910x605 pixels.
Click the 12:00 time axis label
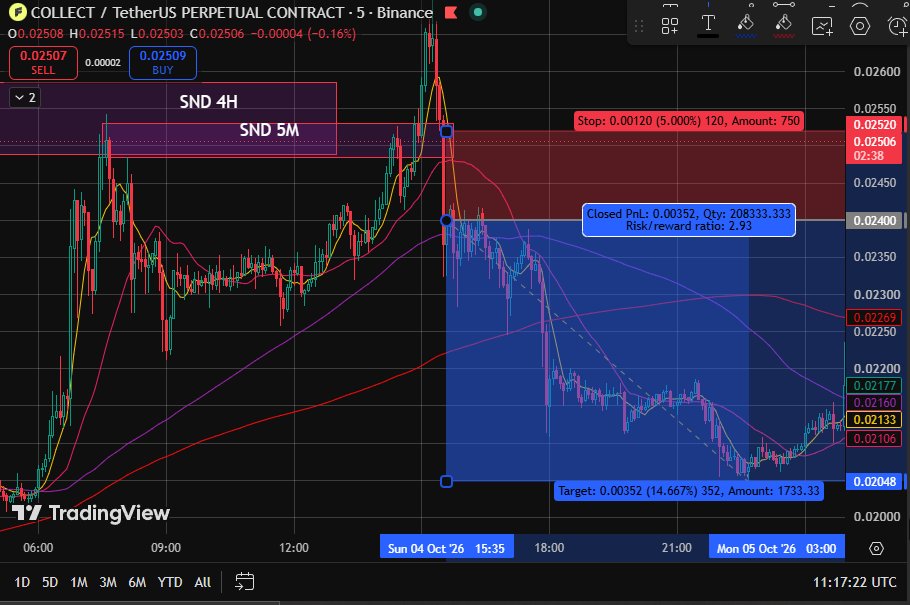tap(294, 548)
